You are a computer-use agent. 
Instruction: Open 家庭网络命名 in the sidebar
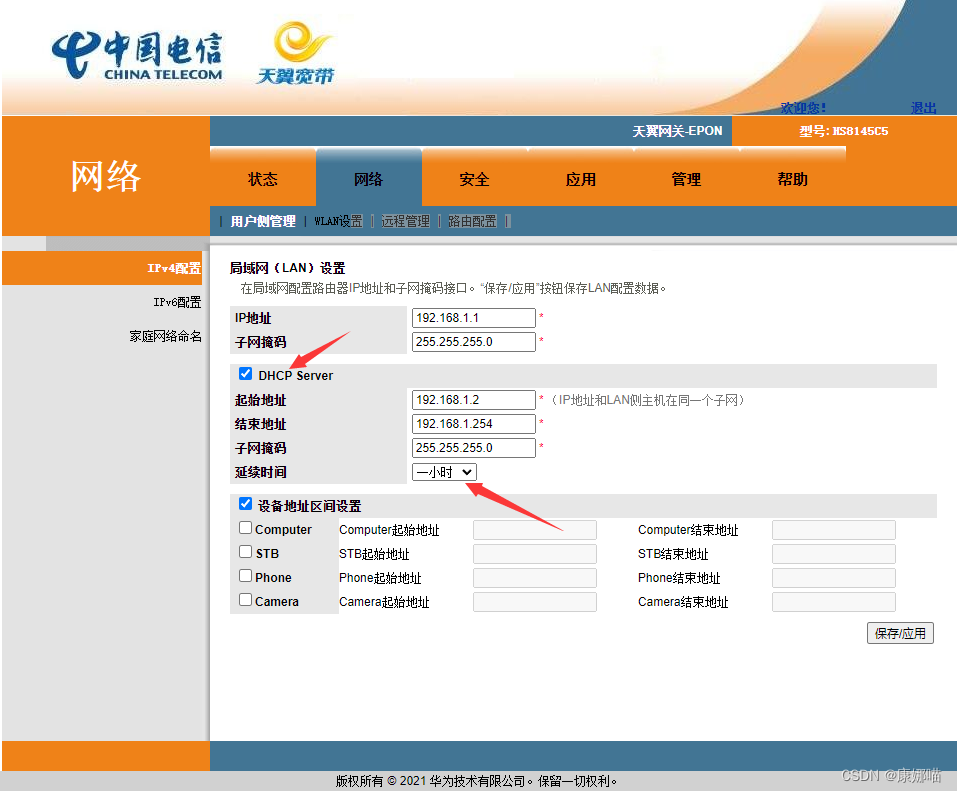165,336
